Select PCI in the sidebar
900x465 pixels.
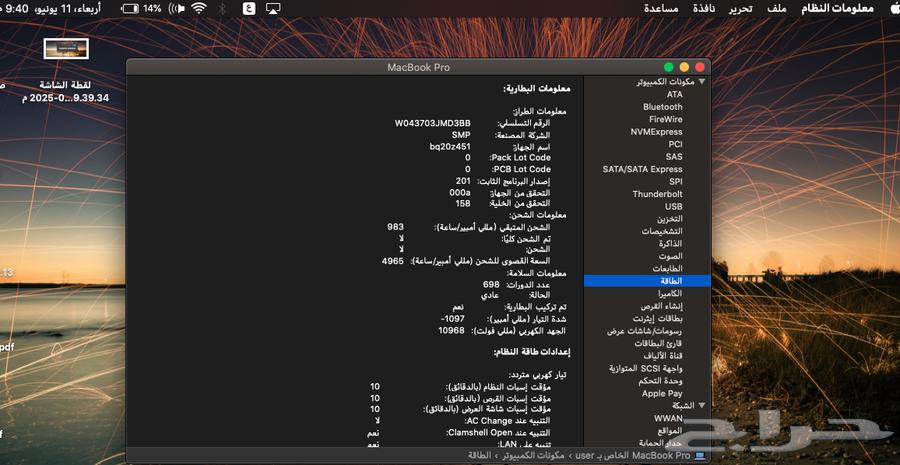point(676,144)
